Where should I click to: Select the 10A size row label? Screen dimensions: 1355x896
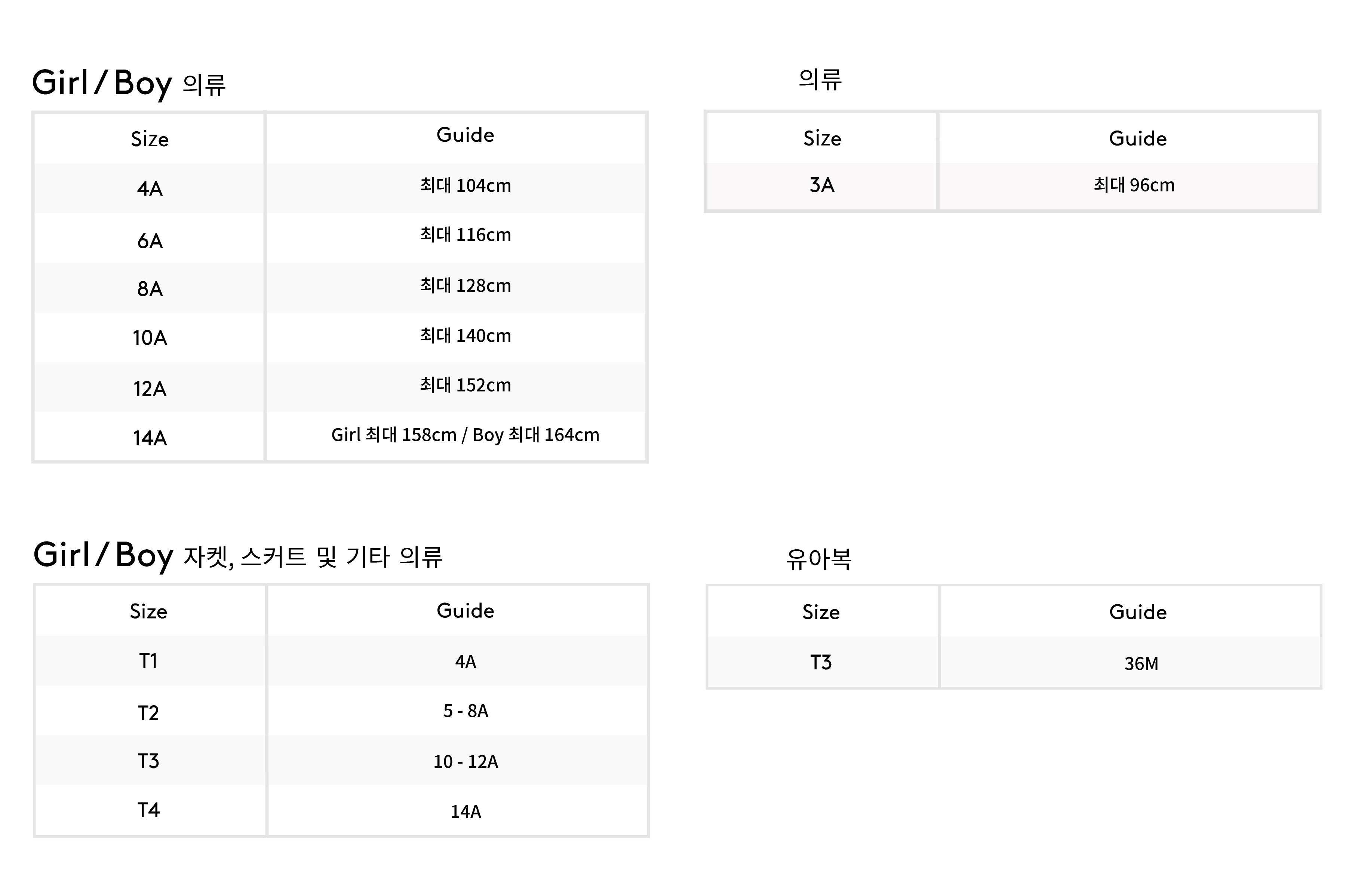[x=150, y=338]
